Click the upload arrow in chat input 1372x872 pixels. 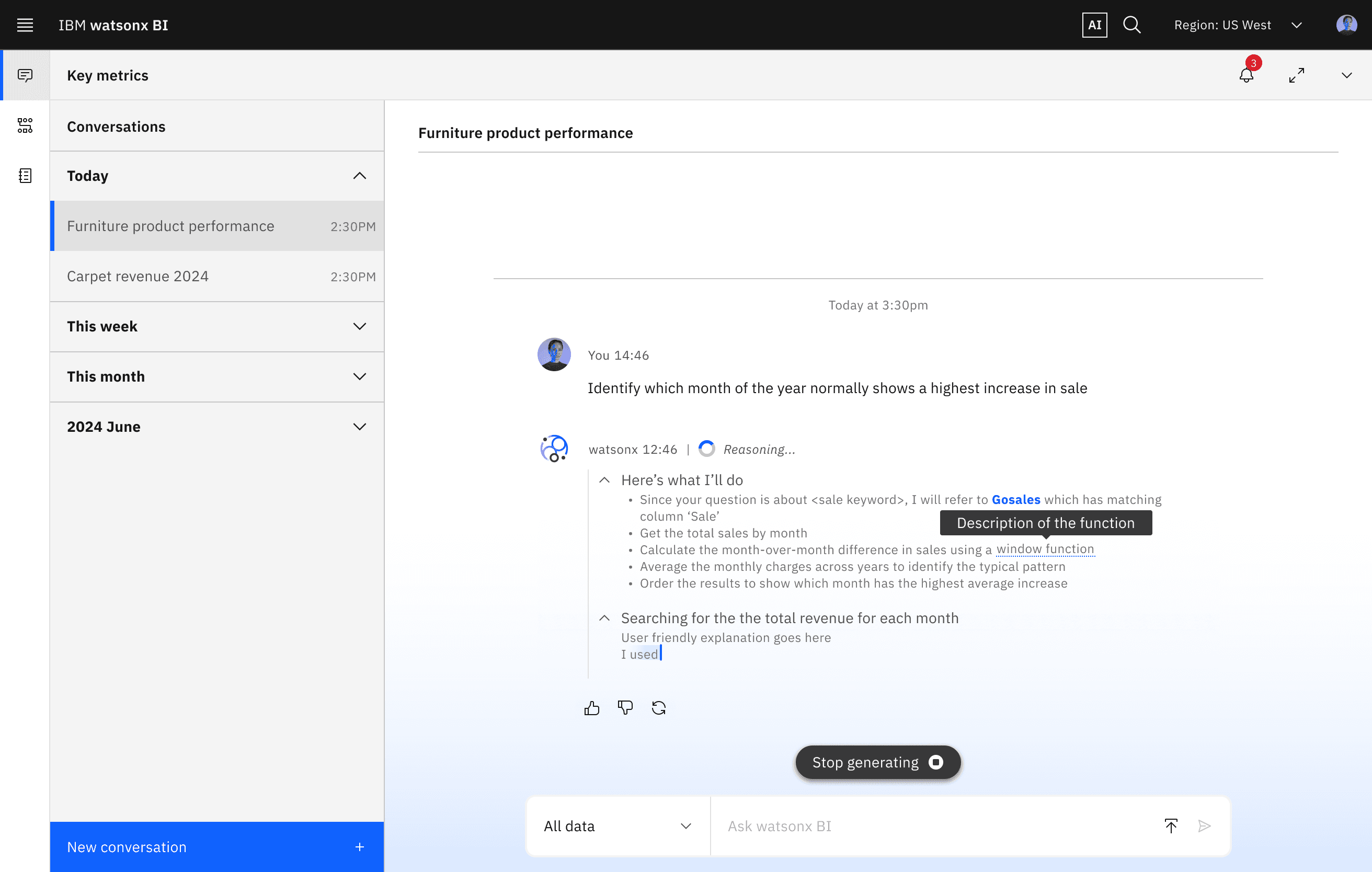(x=1171, y=826)
